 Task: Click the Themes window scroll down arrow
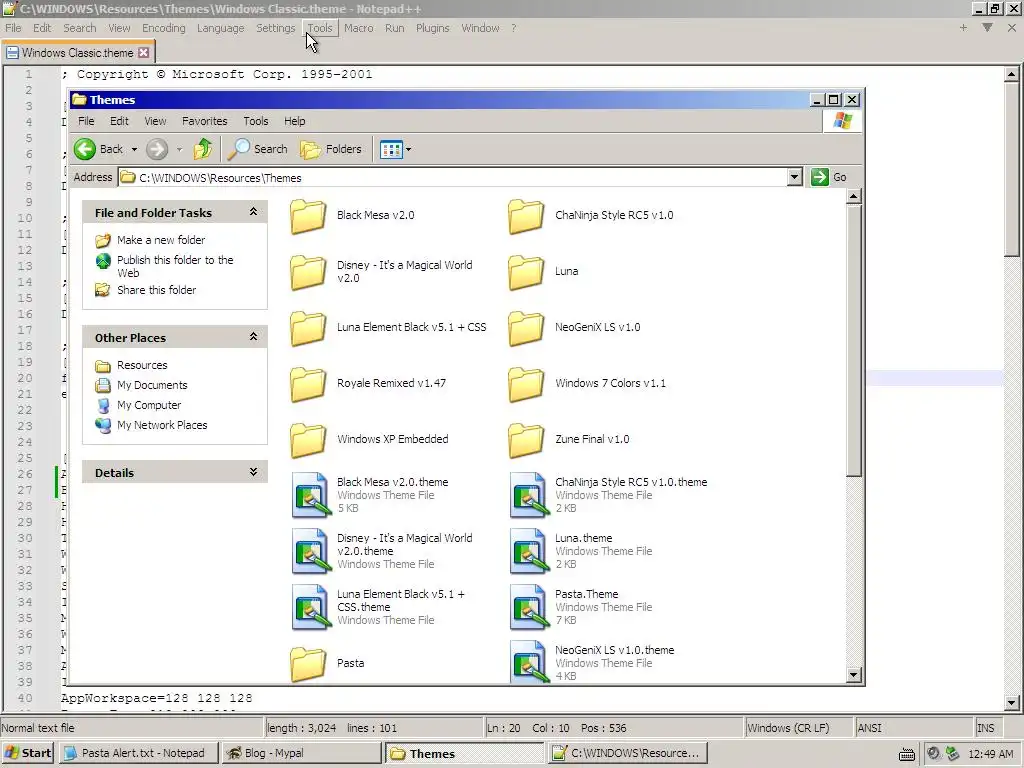854,675
